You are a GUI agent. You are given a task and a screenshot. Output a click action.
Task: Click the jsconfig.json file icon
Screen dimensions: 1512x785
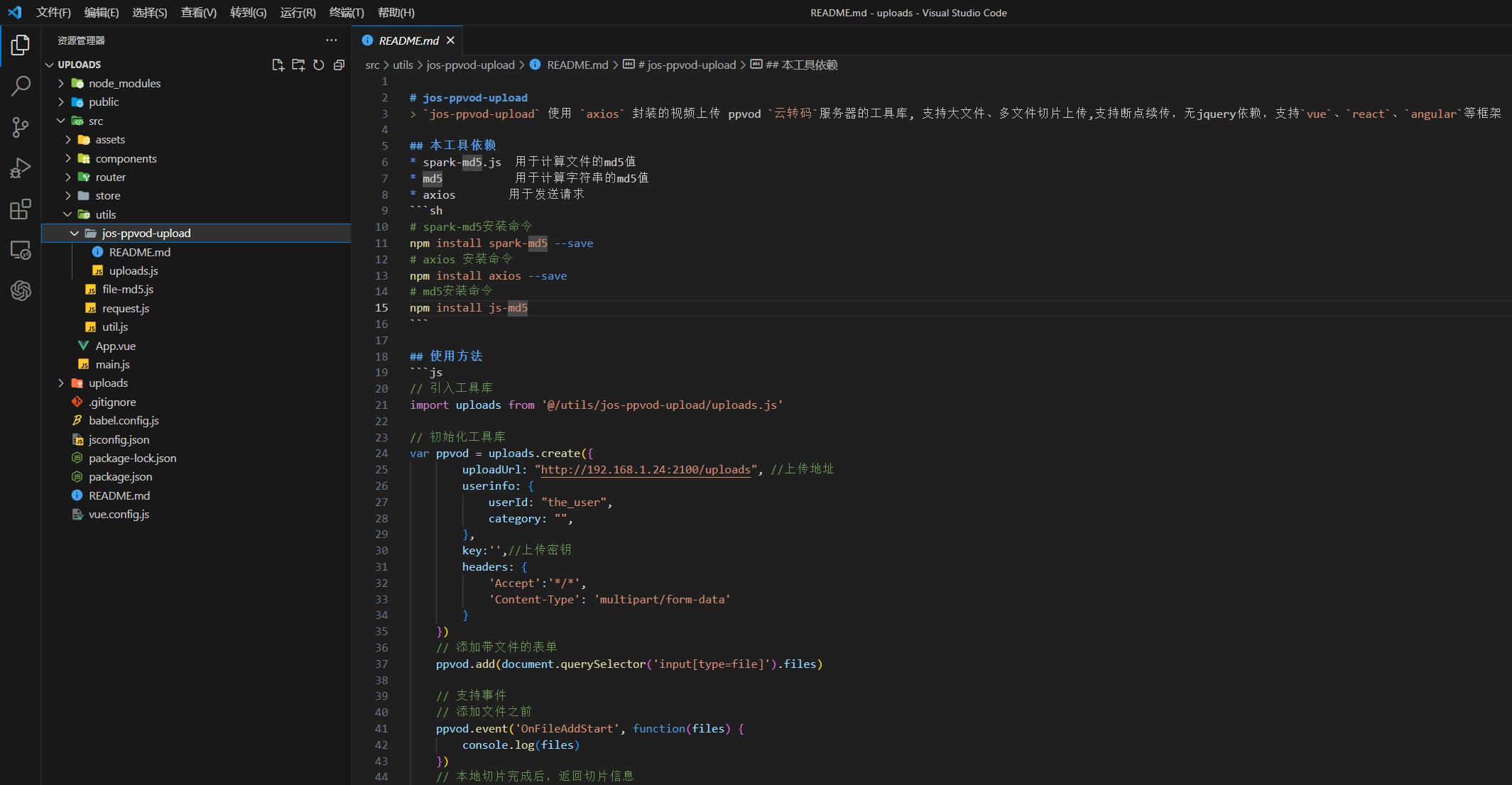coord(77,439)
